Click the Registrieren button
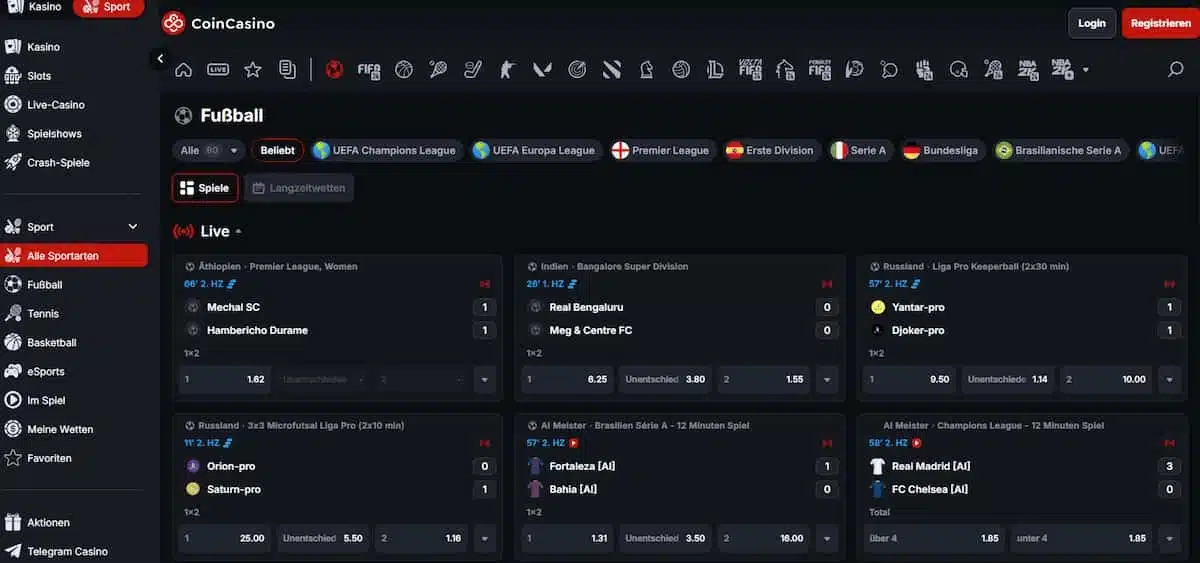This screenshot has width=1200, height=563. 1160,23
